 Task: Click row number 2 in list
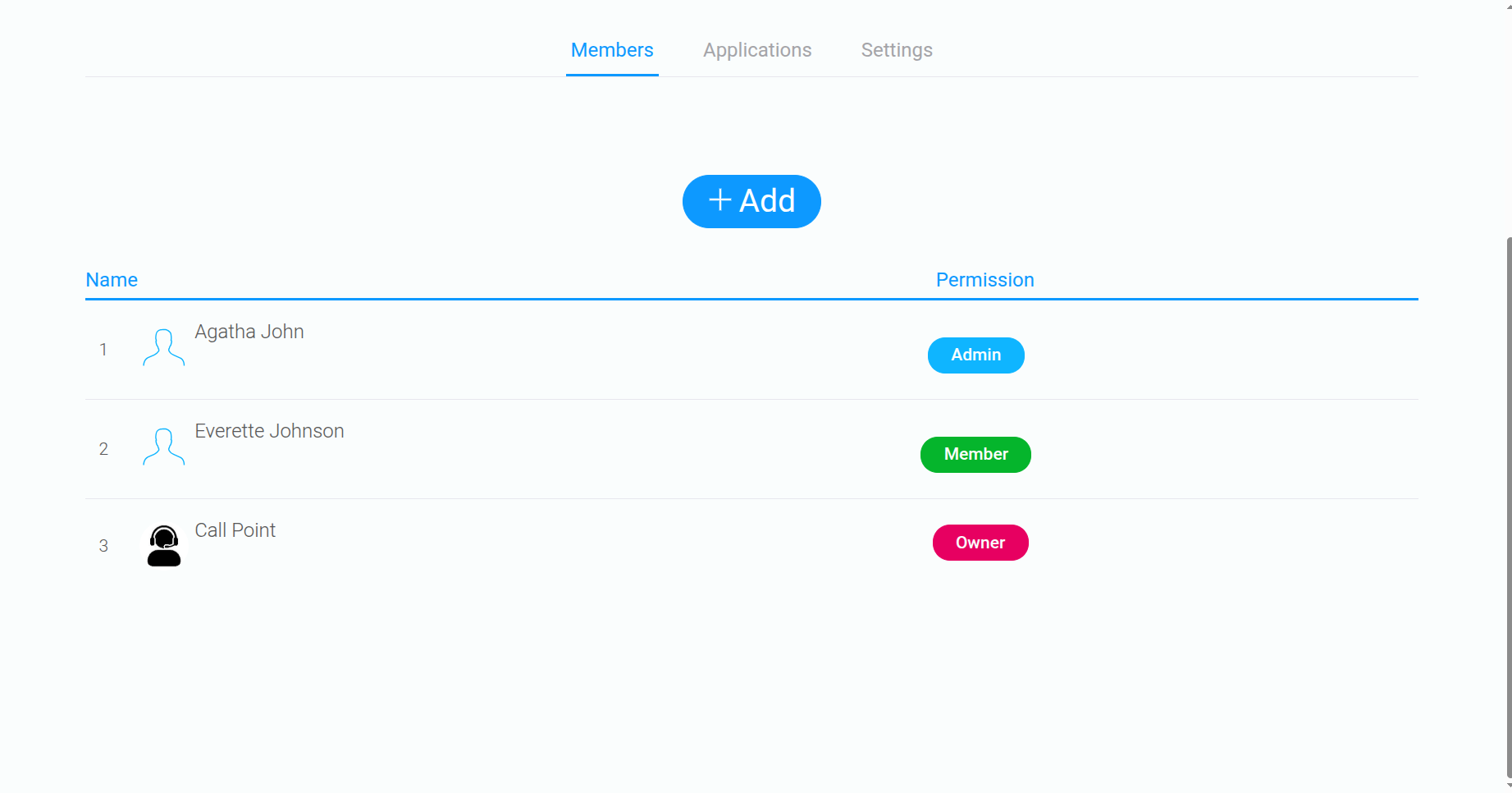[x=103, y=449]
